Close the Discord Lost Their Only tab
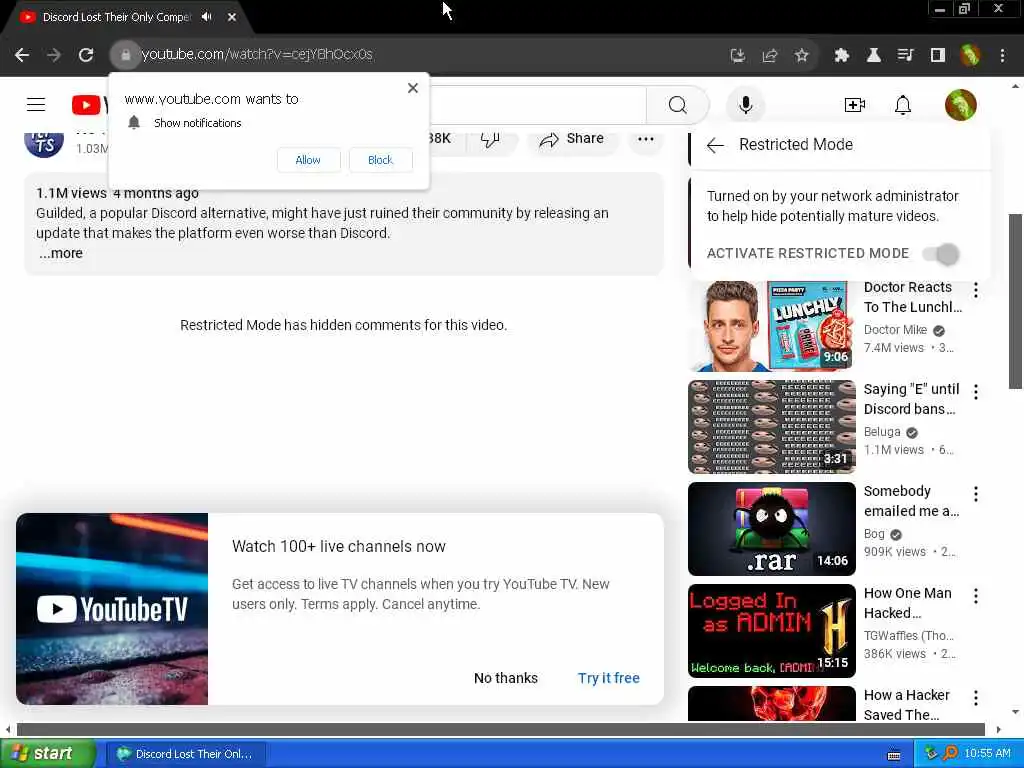The height and width of the screenshot is (768, 1024). coord(232,17)
